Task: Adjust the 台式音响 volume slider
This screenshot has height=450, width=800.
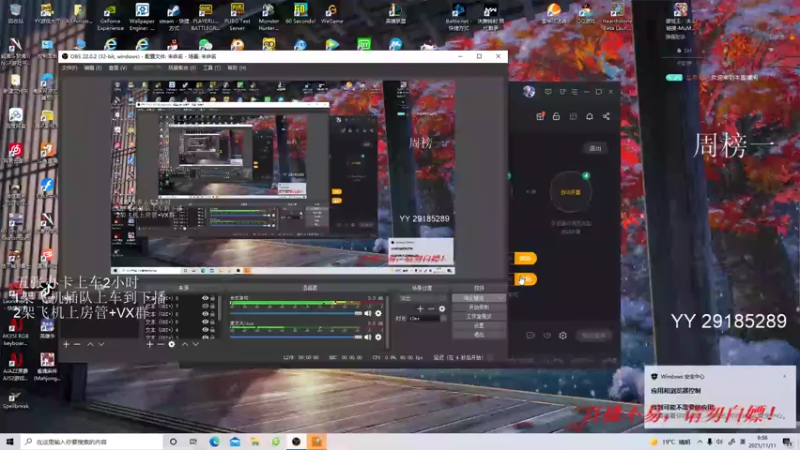Action: tap(296, 313)
